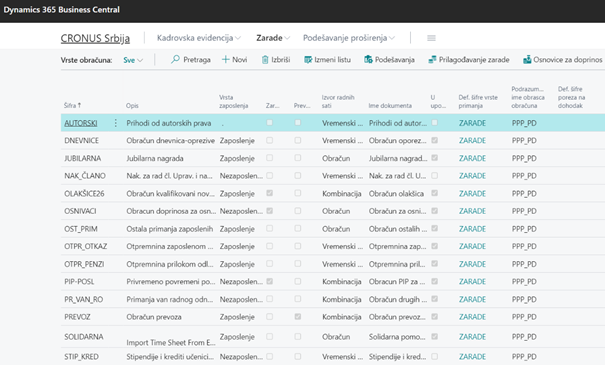
Task: Click 'Obračun prevoza' description cell
Action: click(154, 317)
